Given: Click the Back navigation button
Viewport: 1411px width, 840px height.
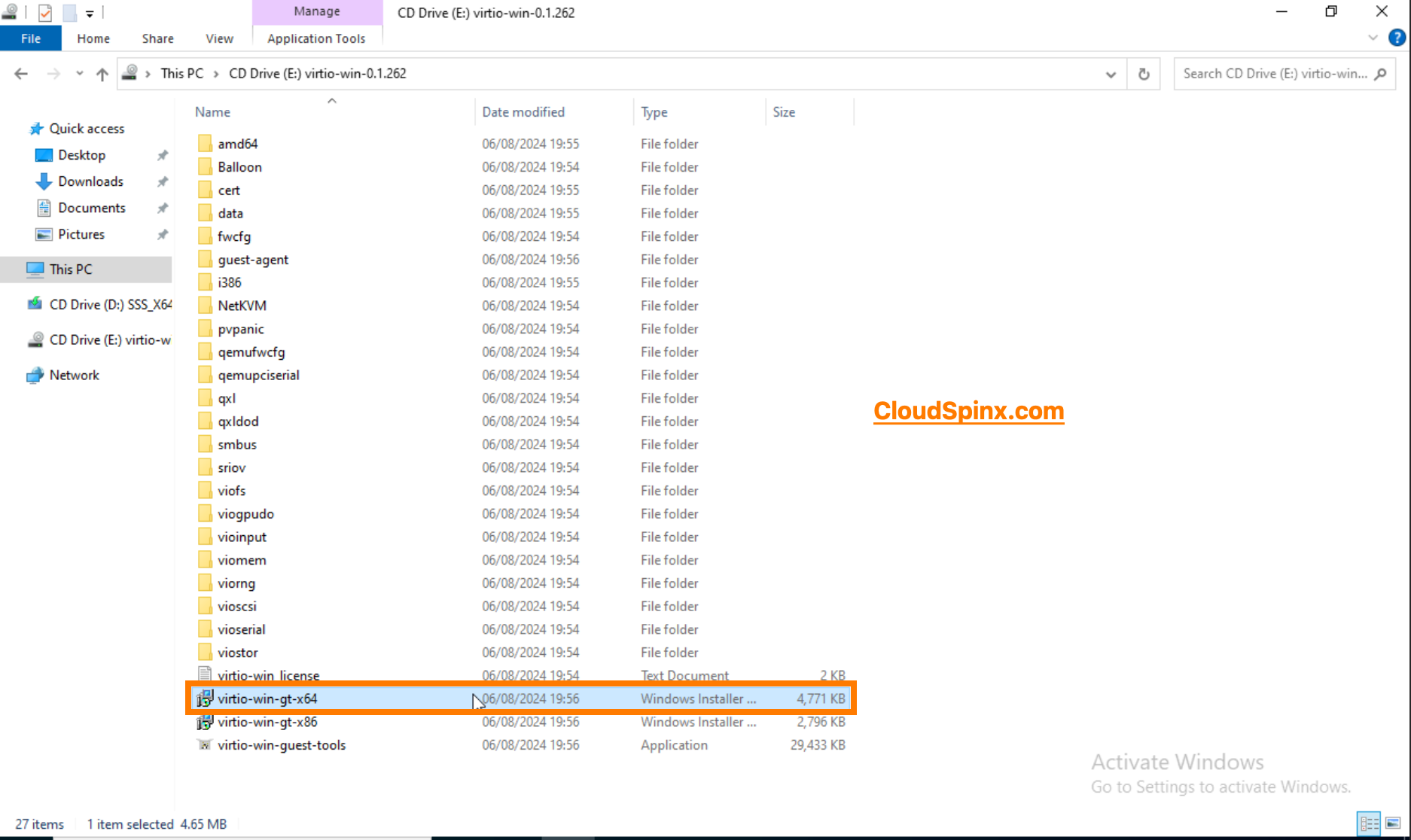Looking at the screenshot, I should tap(20, 73).
